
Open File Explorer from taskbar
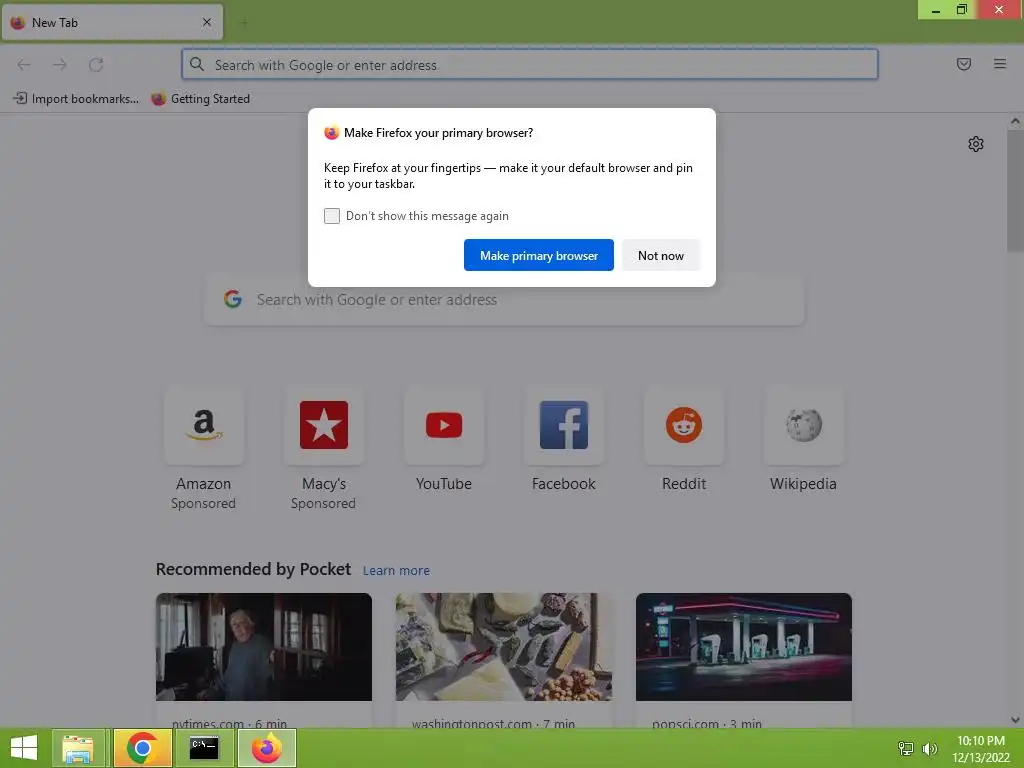click(x=78, y=748)
